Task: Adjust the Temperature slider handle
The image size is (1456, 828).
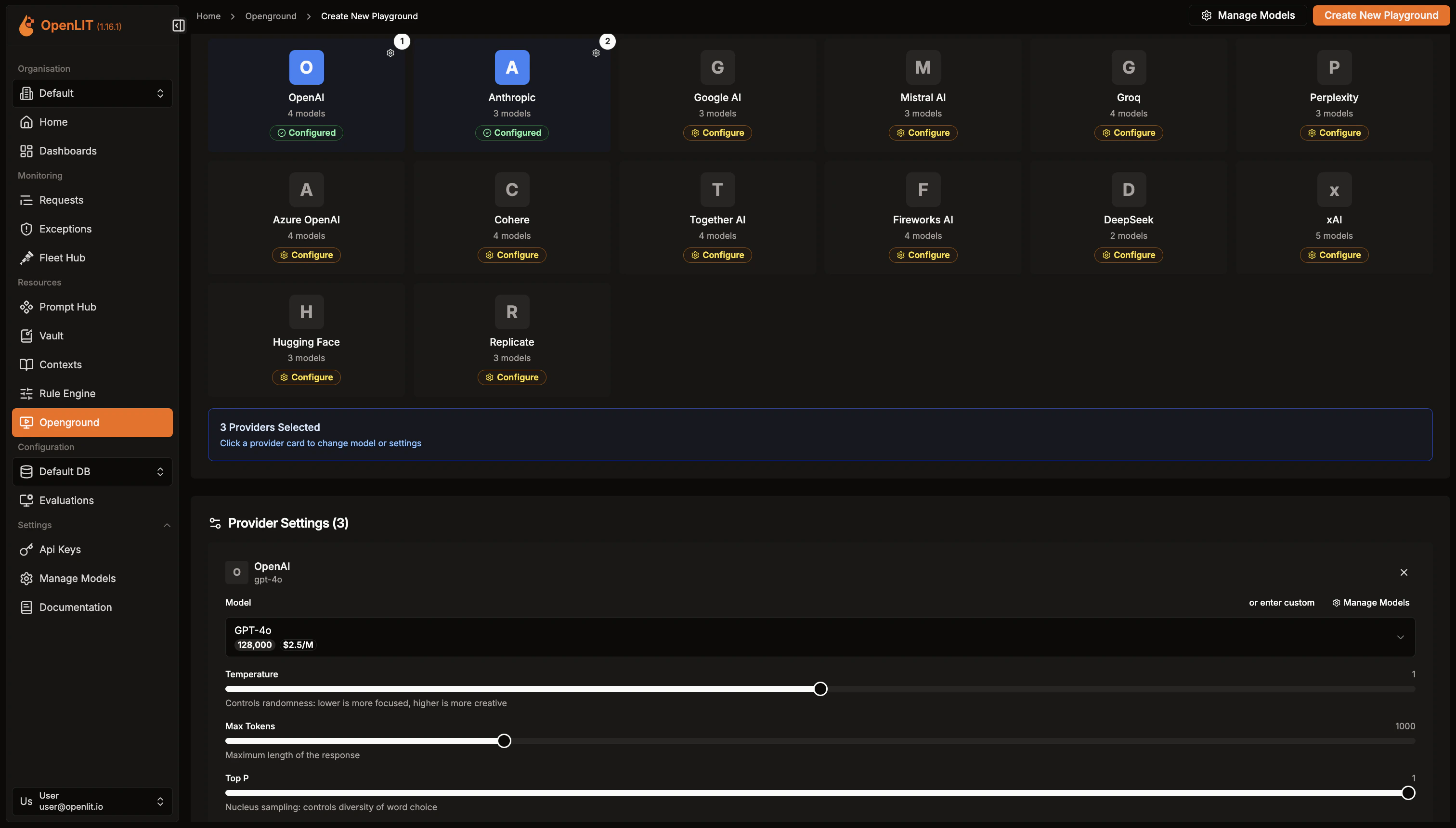Action: click(820, 689)
